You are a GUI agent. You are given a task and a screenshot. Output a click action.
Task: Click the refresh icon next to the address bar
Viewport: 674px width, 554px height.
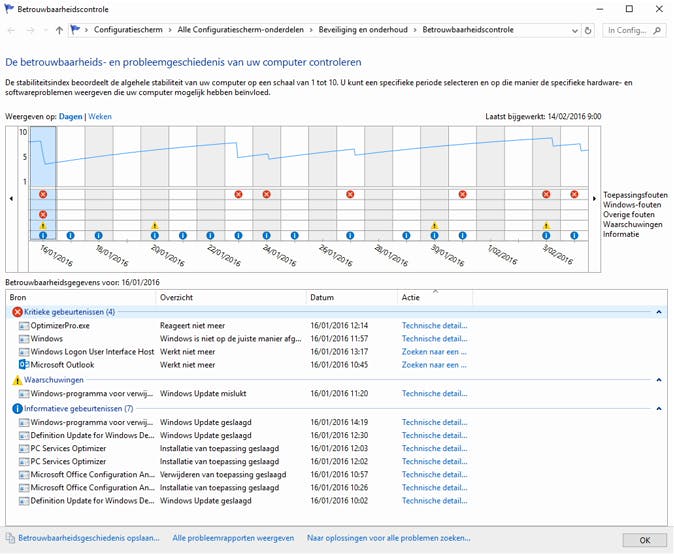coord(588,31)
